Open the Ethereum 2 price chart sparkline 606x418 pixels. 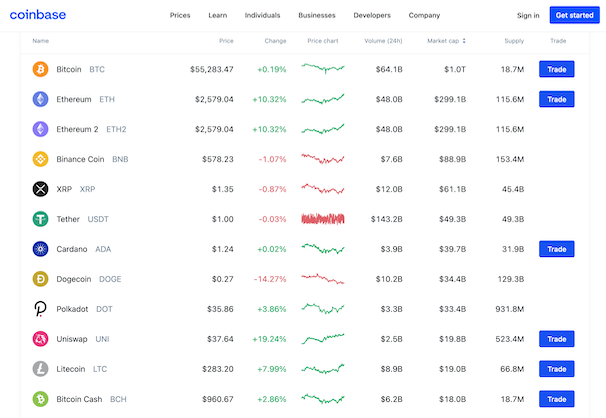click(323, 129)
